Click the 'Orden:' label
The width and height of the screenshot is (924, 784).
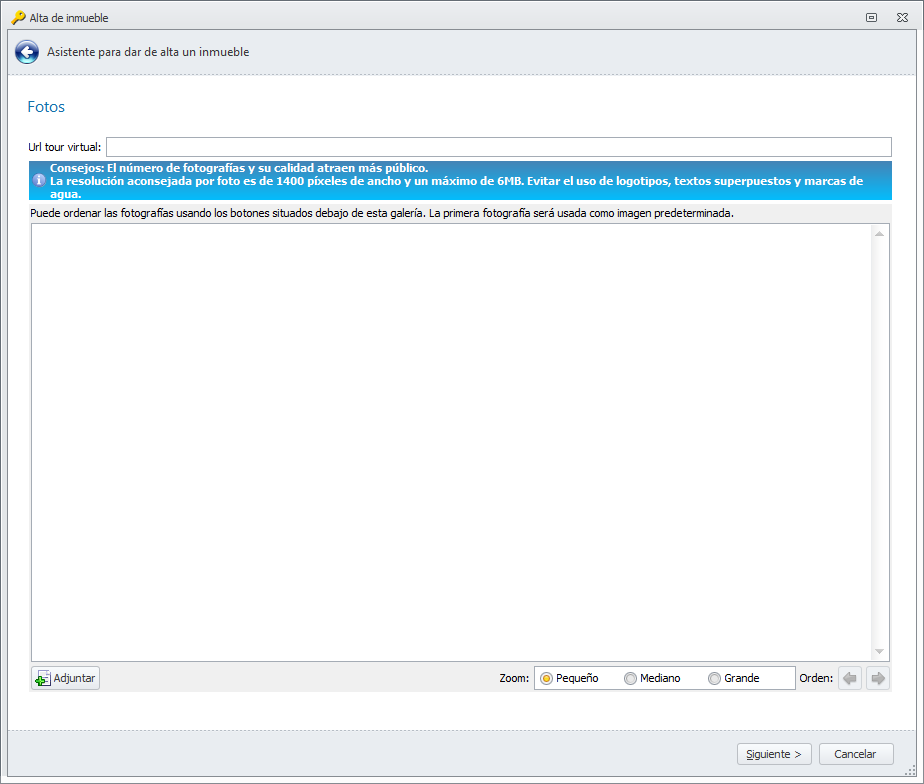click(816, 678)
